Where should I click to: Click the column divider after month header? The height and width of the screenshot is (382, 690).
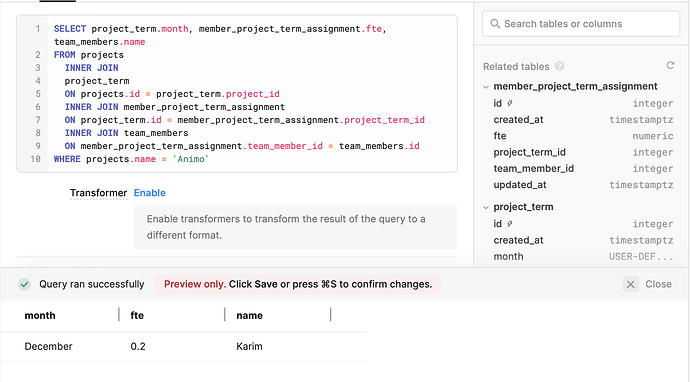click(x=119, y=315)
